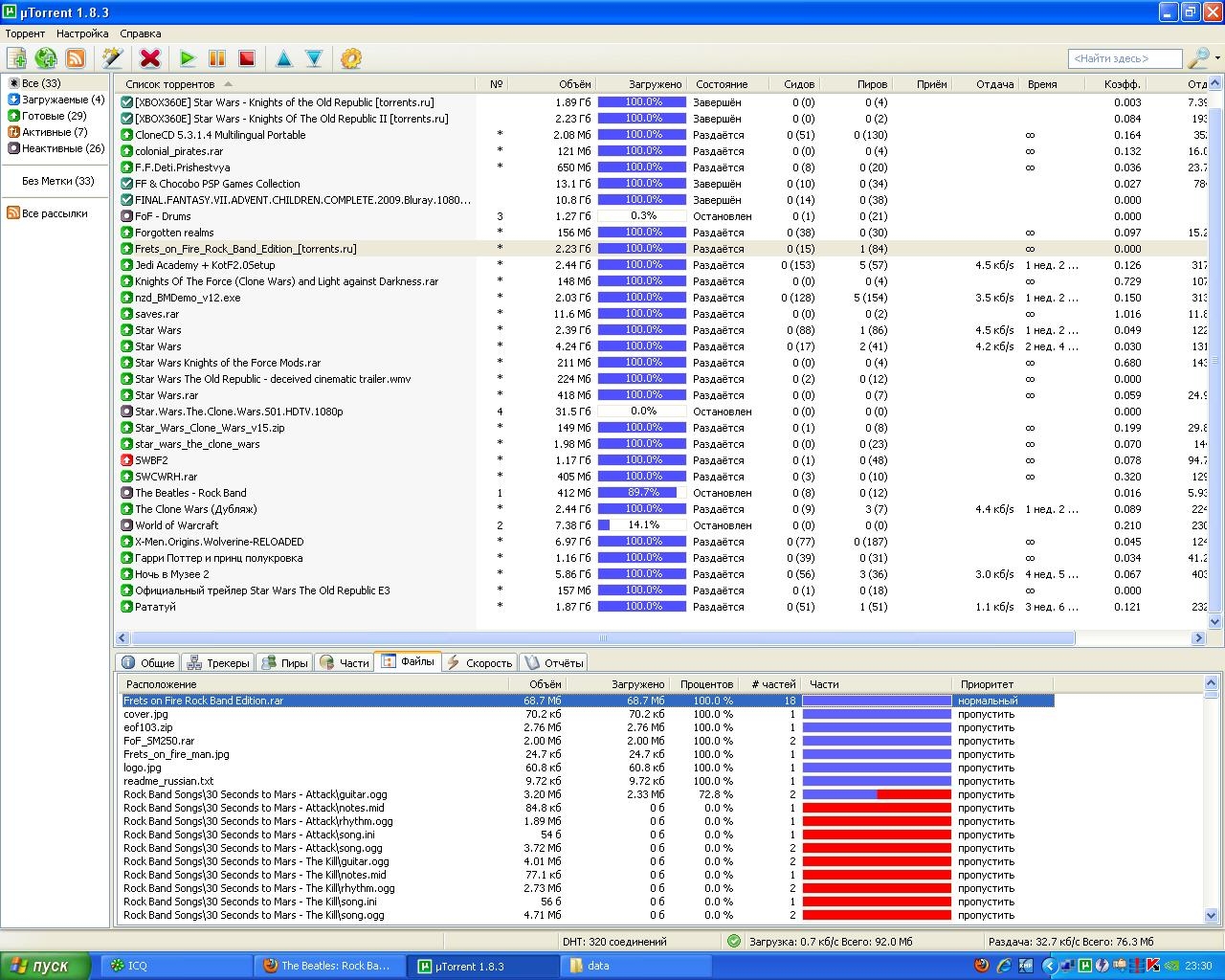Click the RSS feed toolbar icon

click(x=76, y=58)
